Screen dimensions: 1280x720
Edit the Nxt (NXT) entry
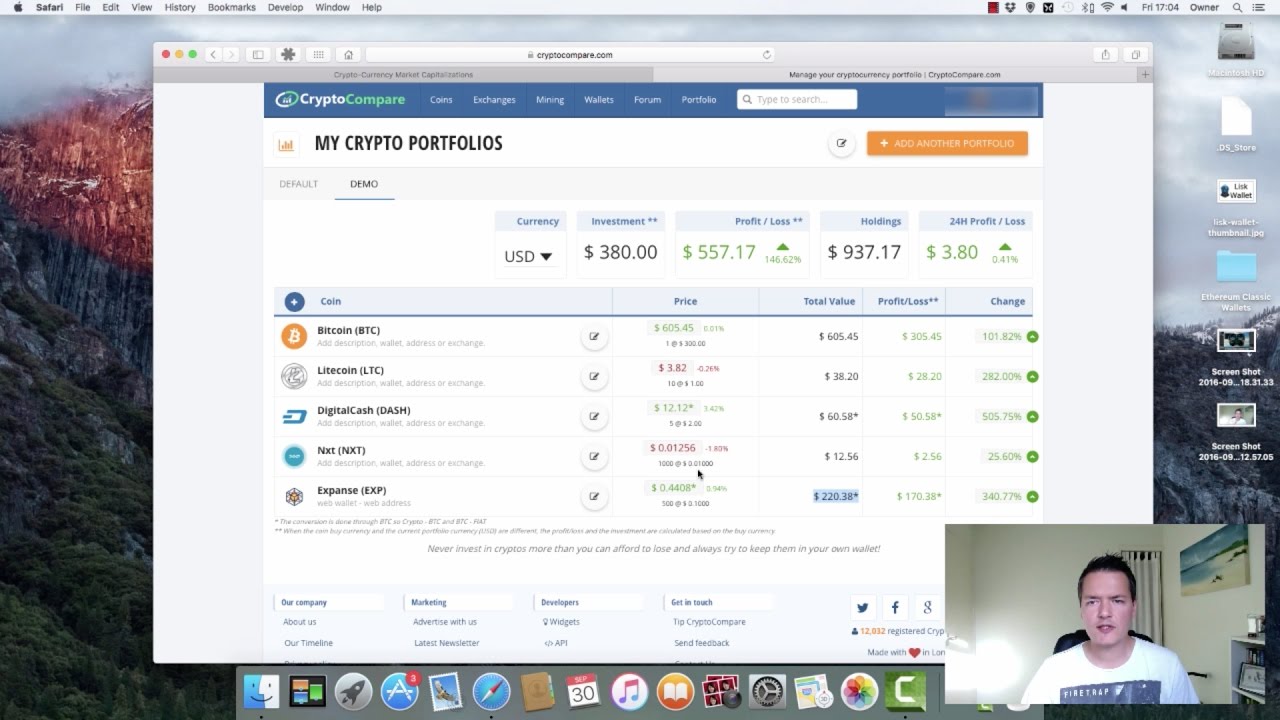[594, 456]
